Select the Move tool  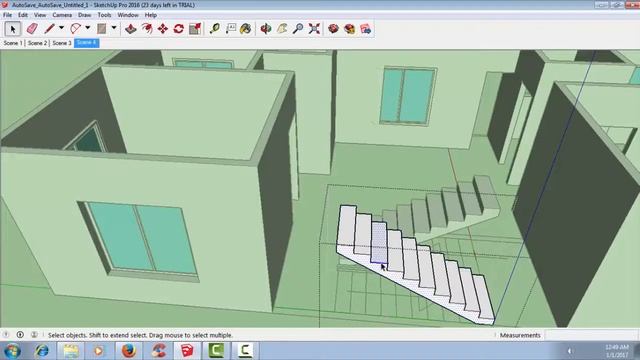163,29
